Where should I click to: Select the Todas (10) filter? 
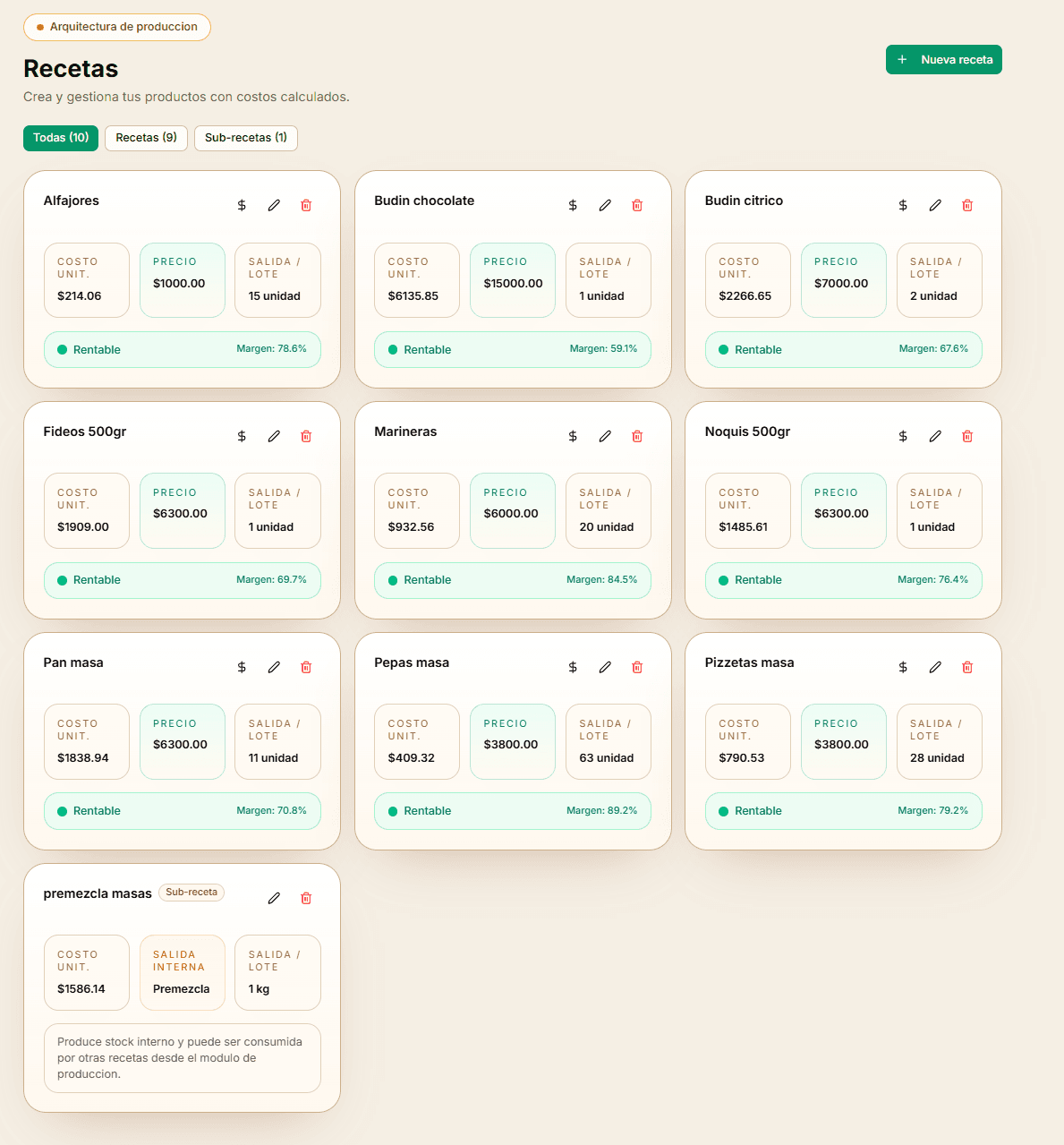60,138
